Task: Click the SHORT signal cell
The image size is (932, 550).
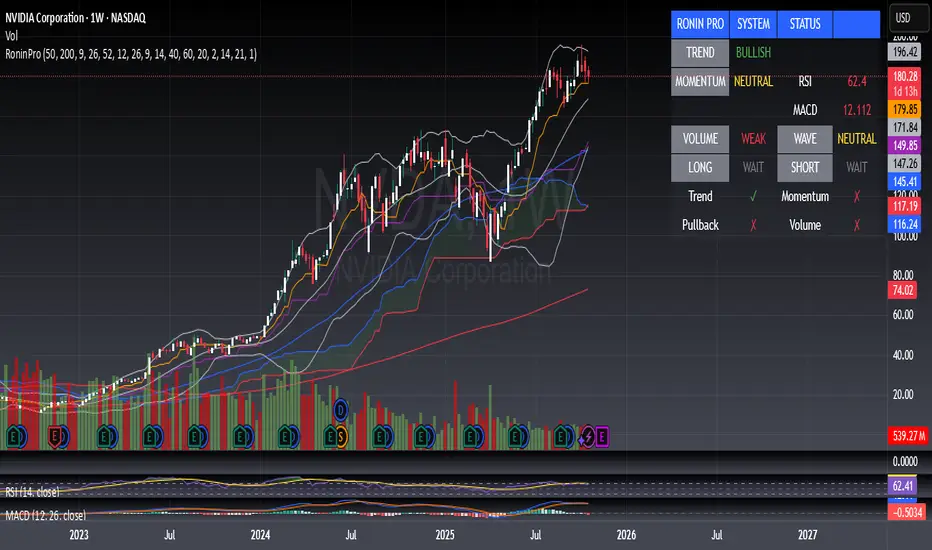Action: pyautogui.click(x=803, y=167)
